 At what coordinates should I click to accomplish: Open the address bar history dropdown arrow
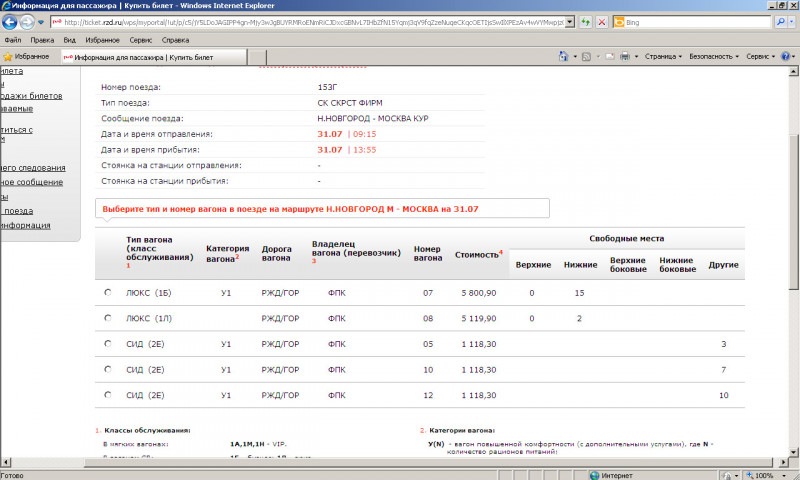[x=570, y=22]
